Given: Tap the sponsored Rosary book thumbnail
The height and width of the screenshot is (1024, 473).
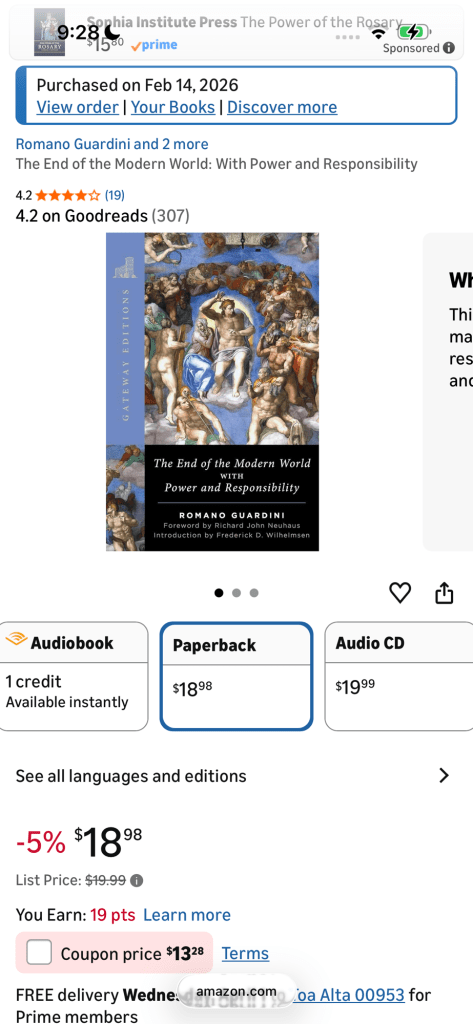Looking at the screenshot, I should (x=49, y=32).
